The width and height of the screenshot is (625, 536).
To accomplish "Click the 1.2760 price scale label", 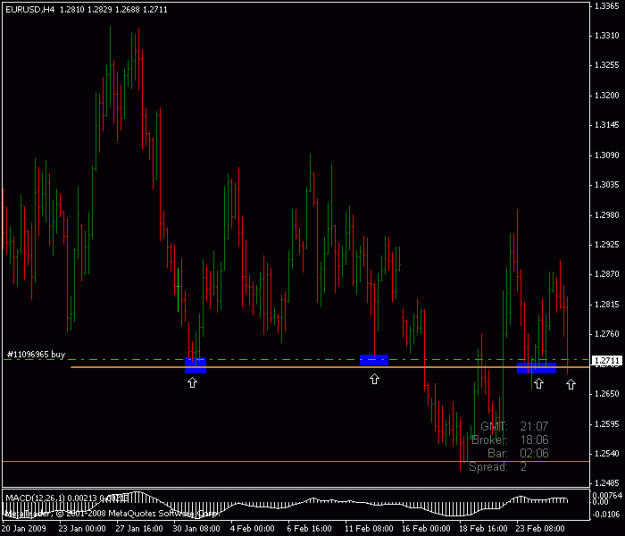I will pyautogui.click(x=607, y=334).
